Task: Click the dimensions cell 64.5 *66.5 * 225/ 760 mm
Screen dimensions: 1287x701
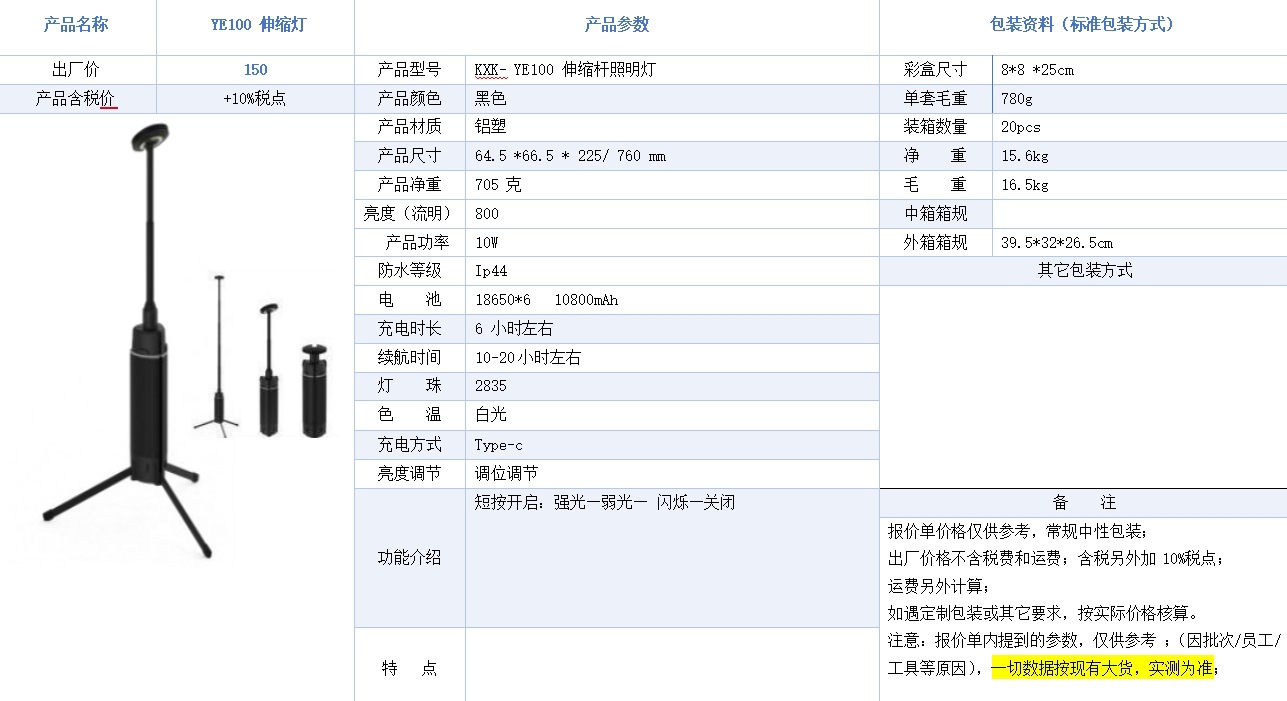Action: click(672, 156)
